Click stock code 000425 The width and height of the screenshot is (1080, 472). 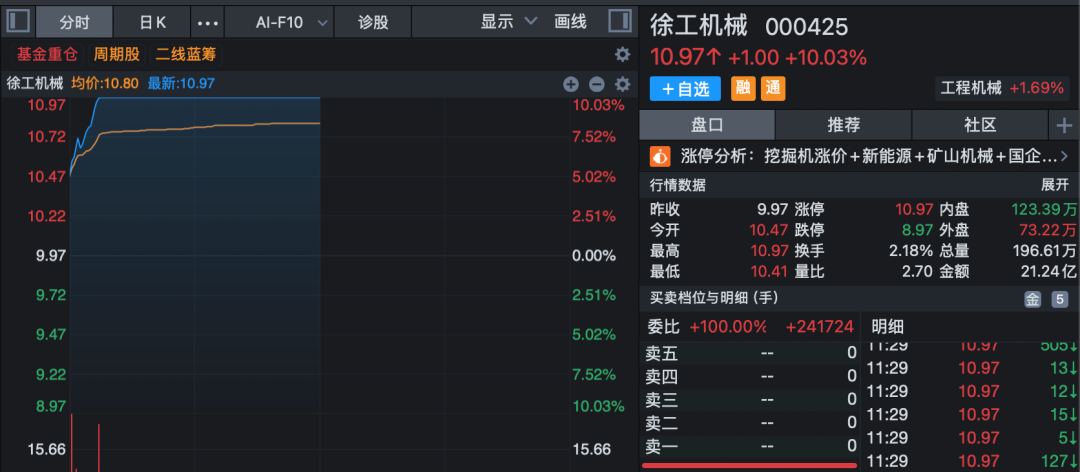(807, 27)
